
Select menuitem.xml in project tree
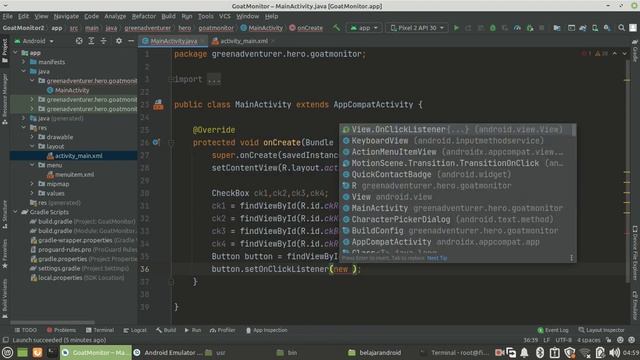click(x=74, y=174)
